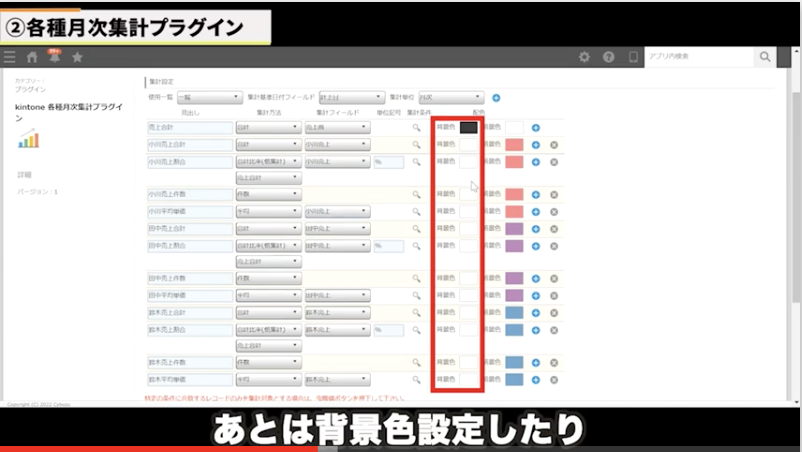Click the search magnifier button in header
802x452 pixels.
point(765,57)
